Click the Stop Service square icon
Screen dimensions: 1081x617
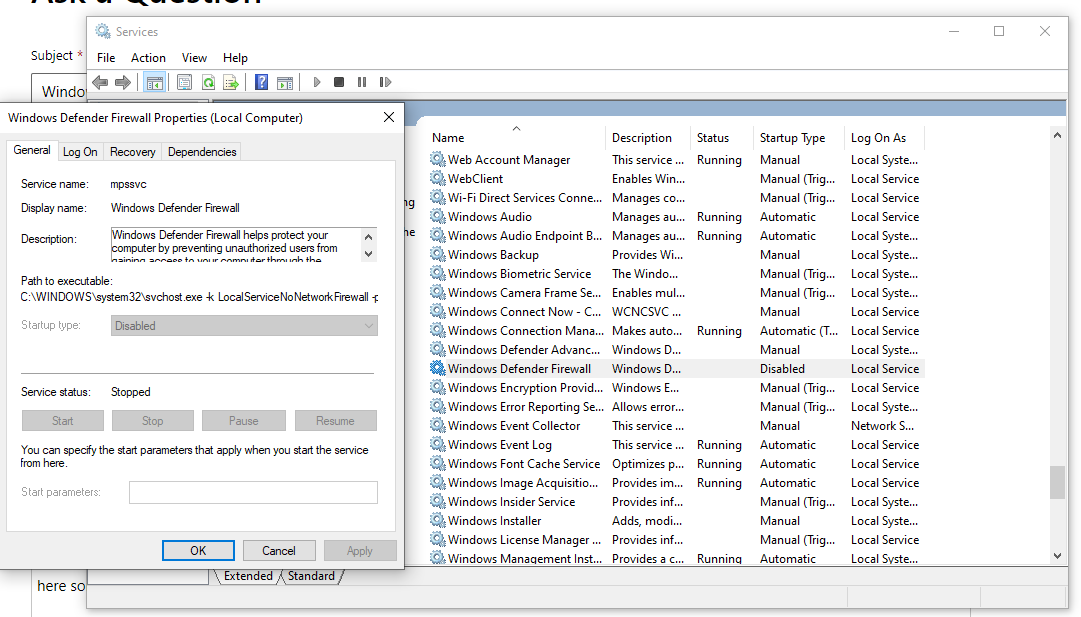(x=339, y=83)
